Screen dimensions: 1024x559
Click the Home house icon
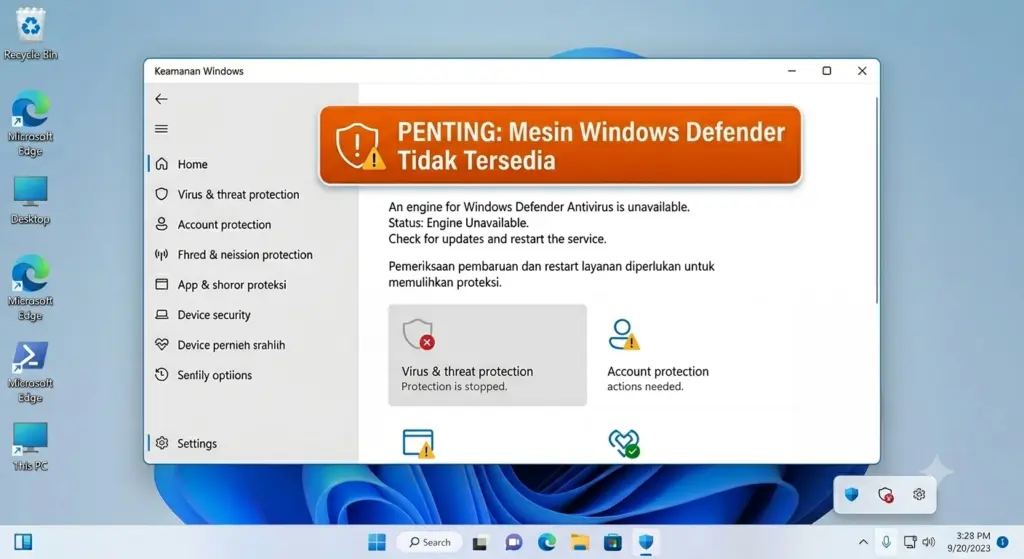(x=162, y=164)
